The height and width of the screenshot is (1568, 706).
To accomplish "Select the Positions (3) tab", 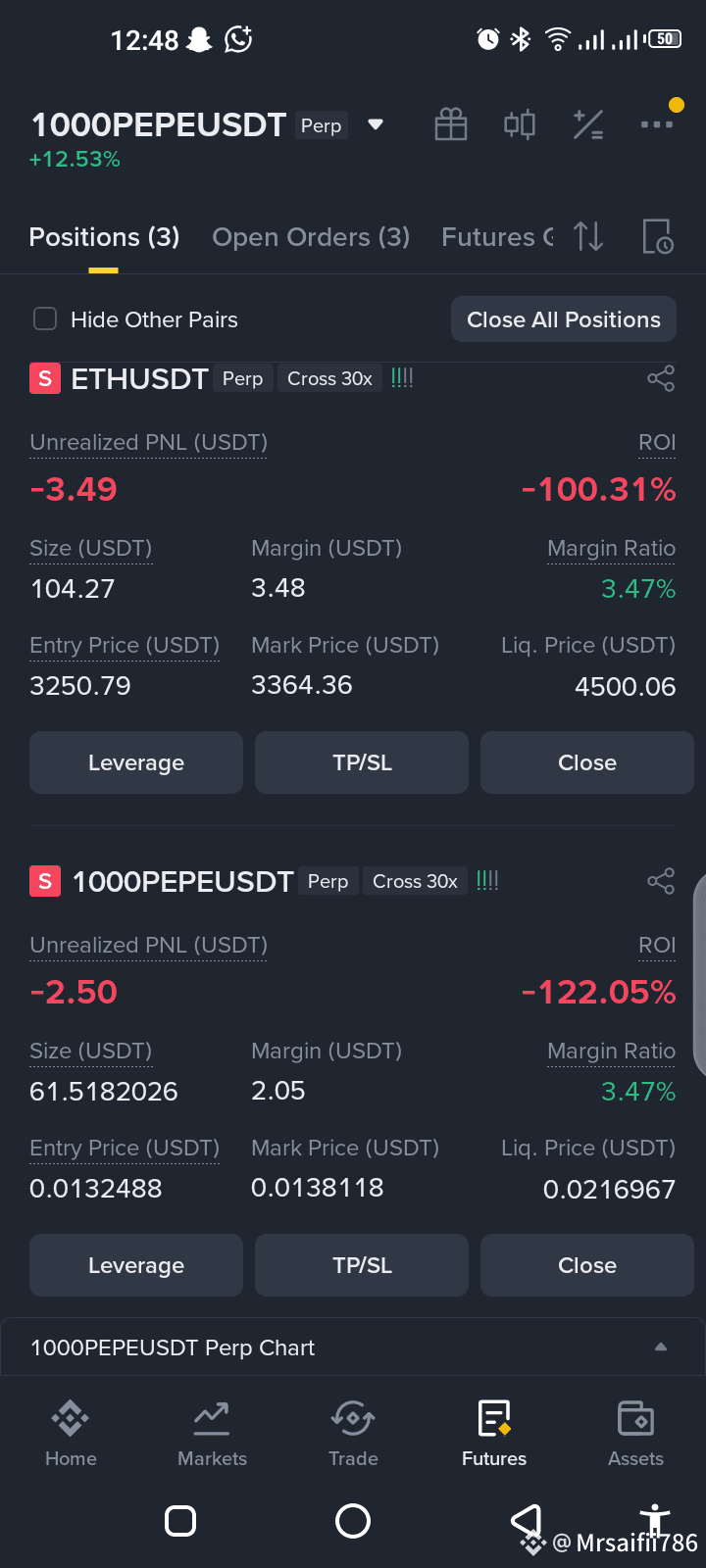I will (x=104, y=237).
